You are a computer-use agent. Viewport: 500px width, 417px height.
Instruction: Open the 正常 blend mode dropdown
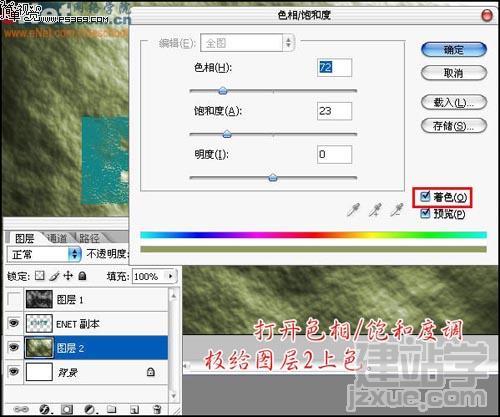point(44,255)
